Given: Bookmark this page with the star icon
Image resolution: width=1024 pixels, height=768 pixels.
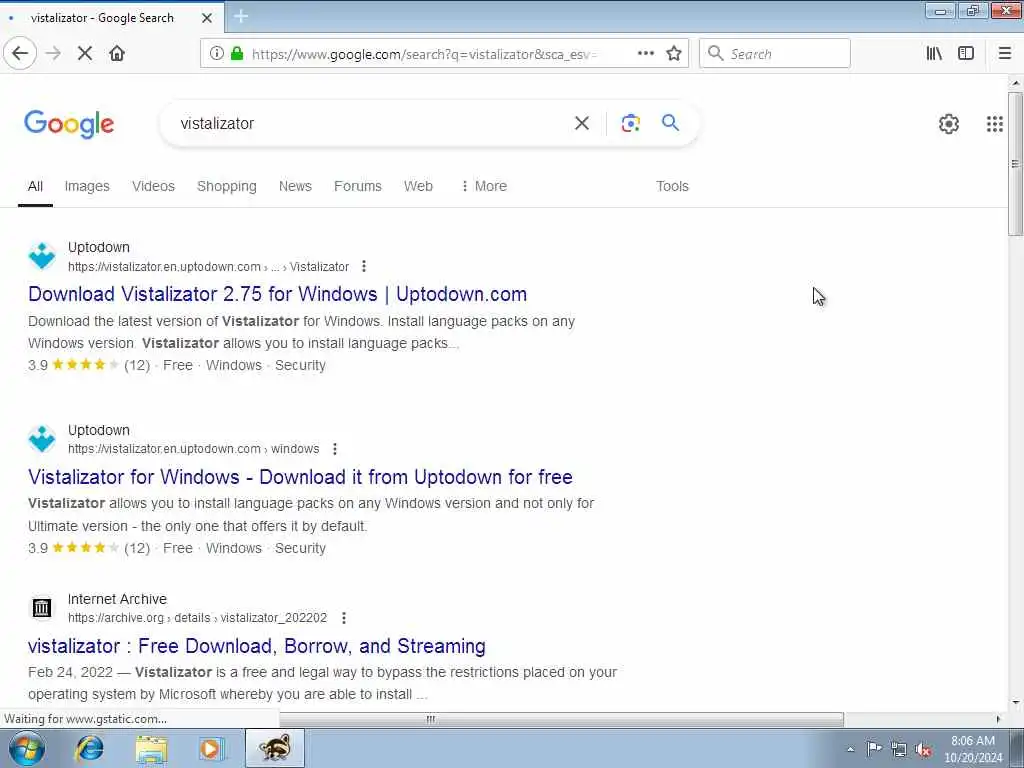Looking at the screenshot, I should click(x=674, y=54).
